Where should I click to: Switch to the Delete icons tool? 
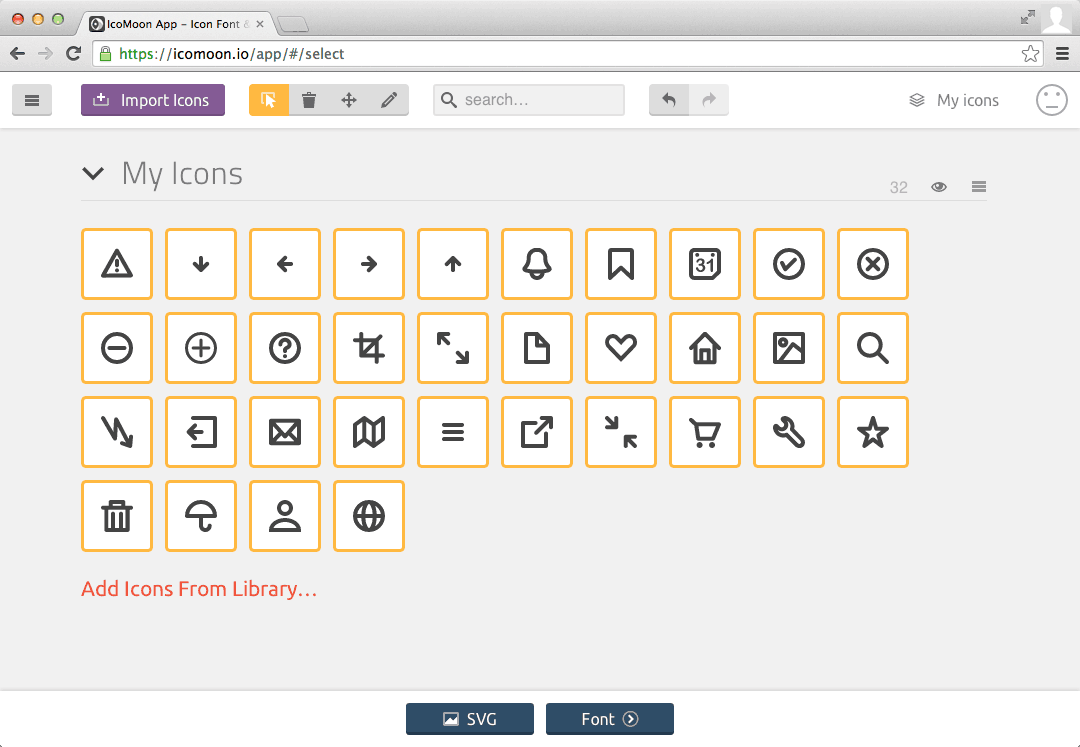[309, 100]
